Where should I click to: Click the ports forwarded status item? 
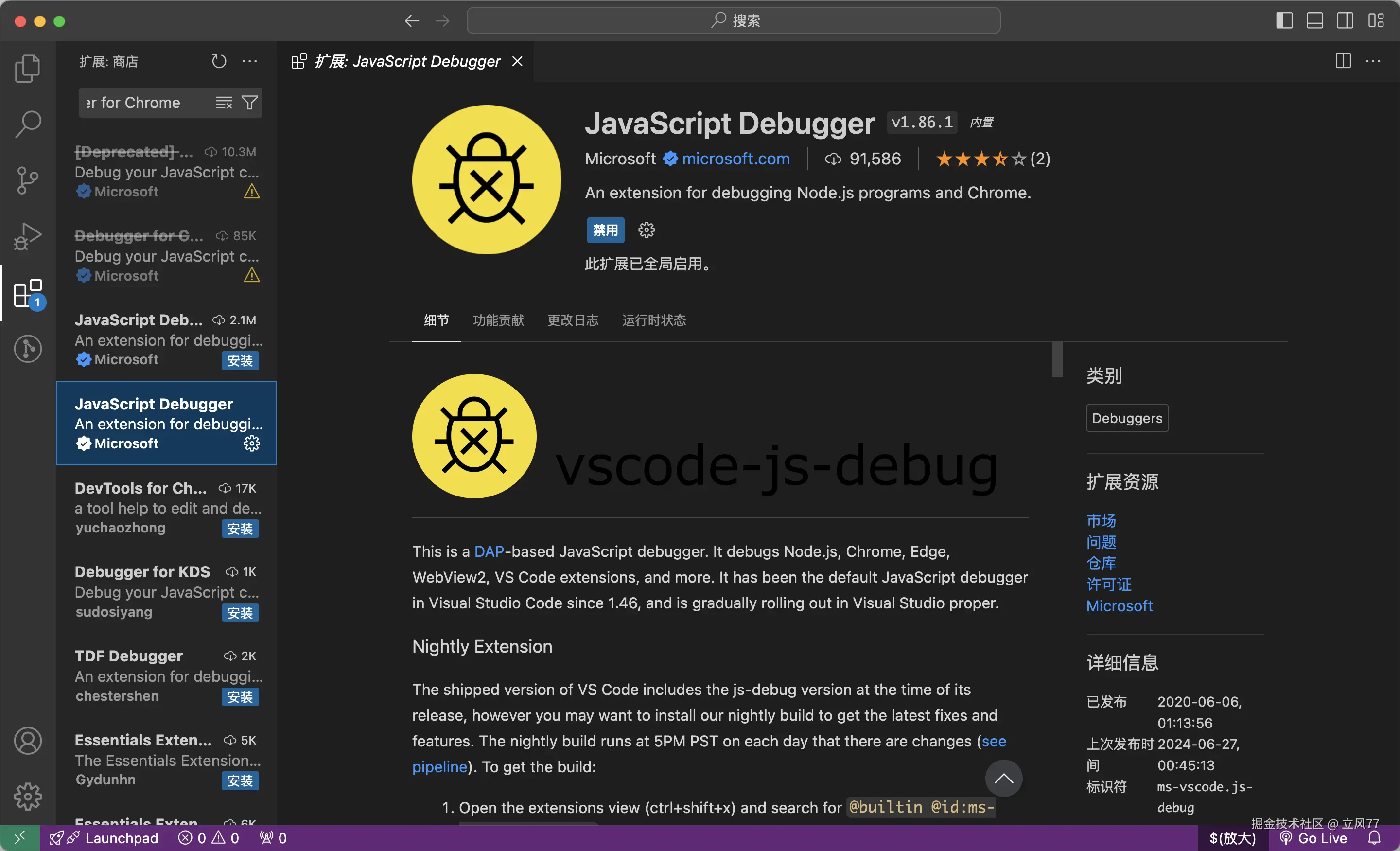[x=273, y=838]
